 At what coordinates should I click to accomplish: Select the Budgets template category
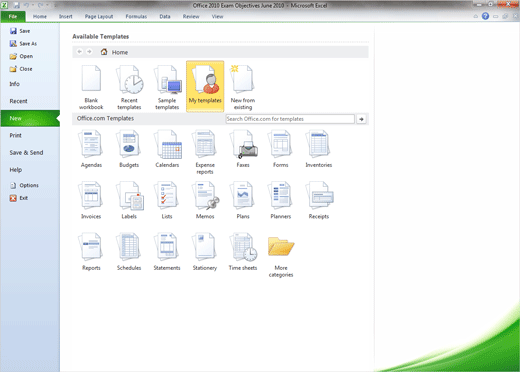tap(129, 149)
